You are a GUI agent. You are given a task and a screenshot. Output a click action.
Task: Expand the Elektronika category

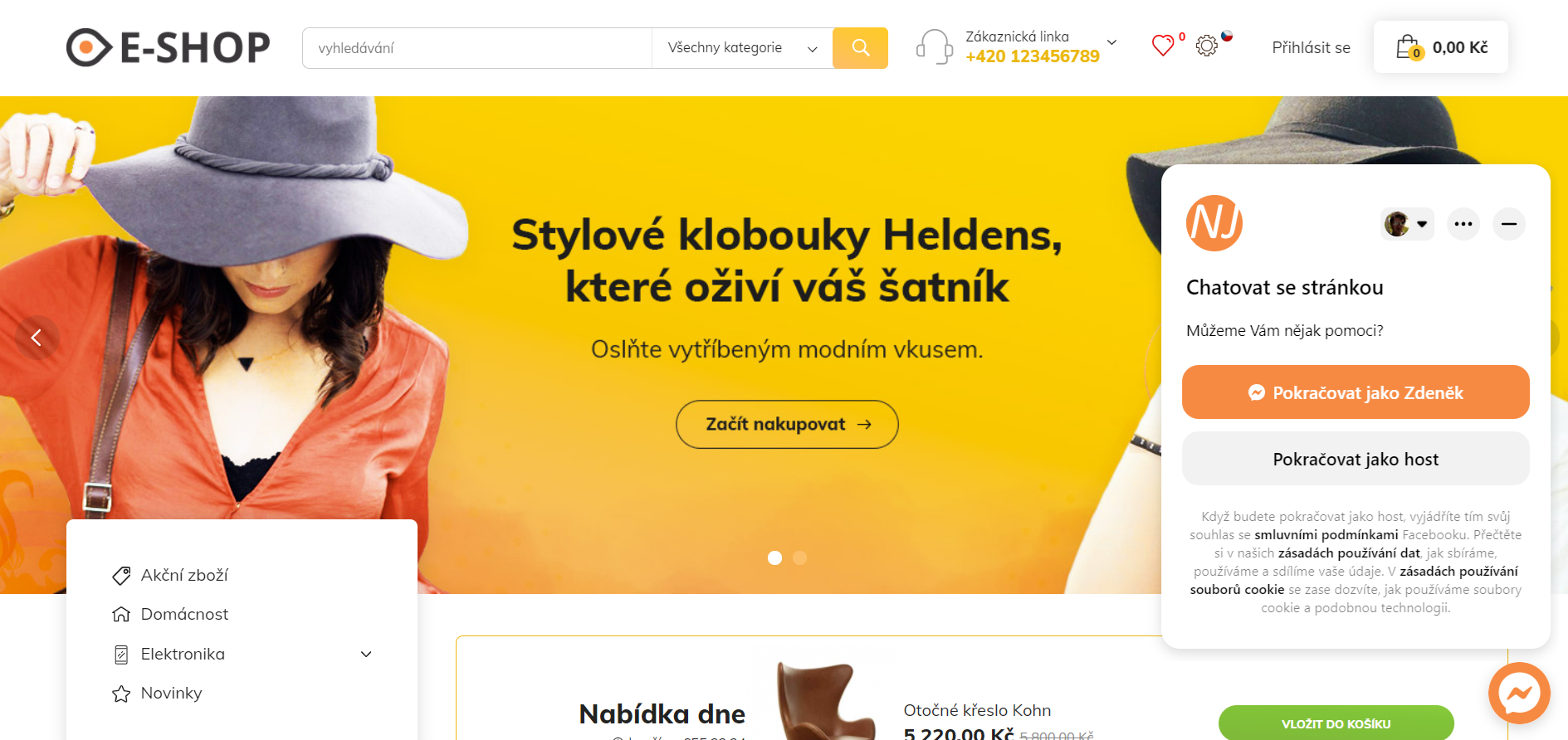click(x=366, y=655)
